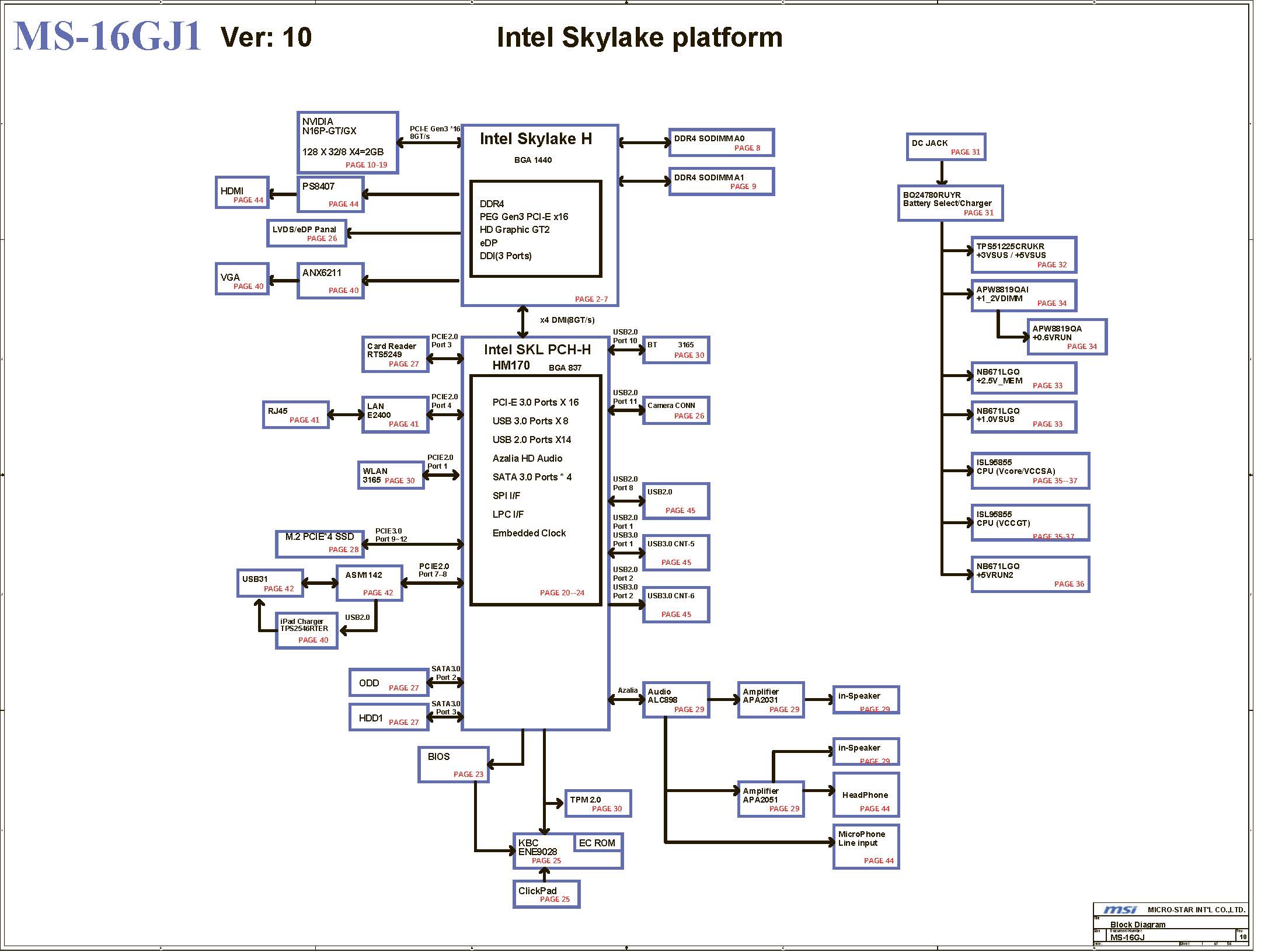Click the ISL95855 CPU (Vcore/VCCSA) block

pos(1030,471)
